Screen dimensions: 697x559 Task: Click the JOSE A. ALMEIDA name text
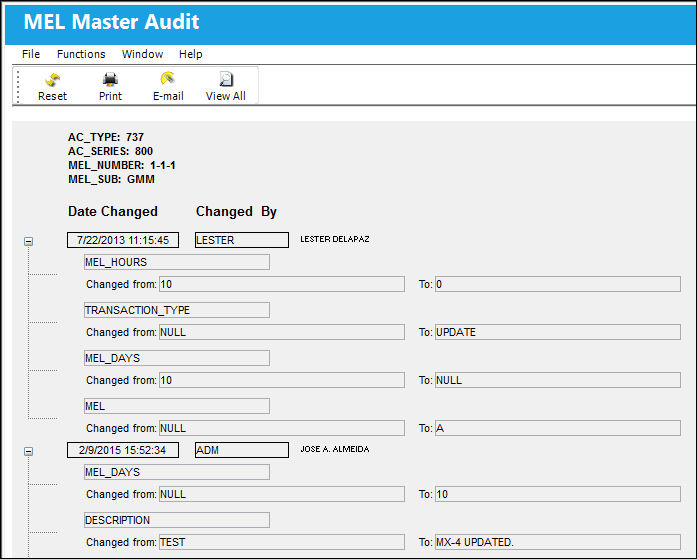click(335, 449)
